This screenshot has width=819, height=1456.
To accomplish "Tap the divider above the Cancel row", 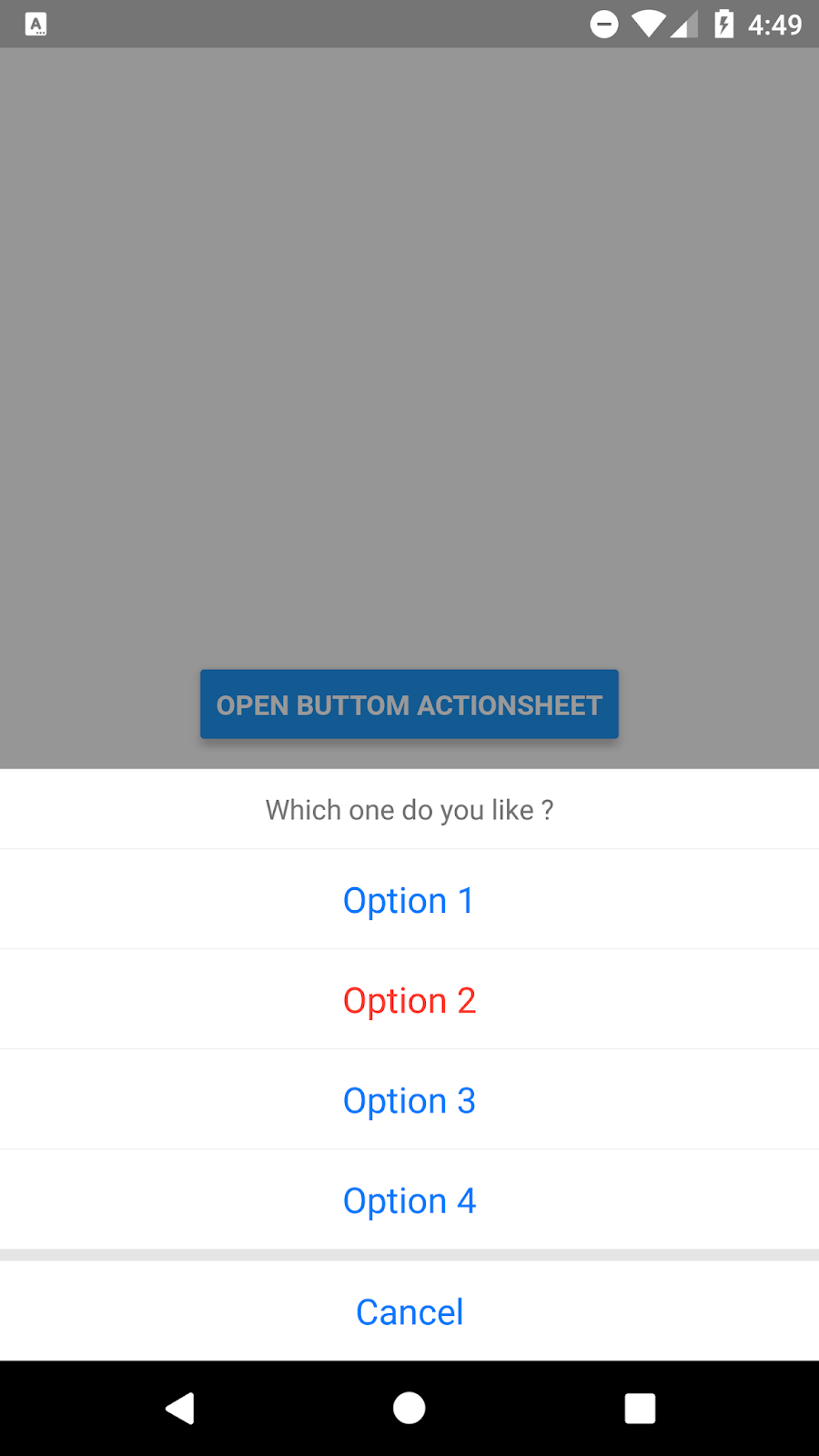I will [x=409, y=1254].
